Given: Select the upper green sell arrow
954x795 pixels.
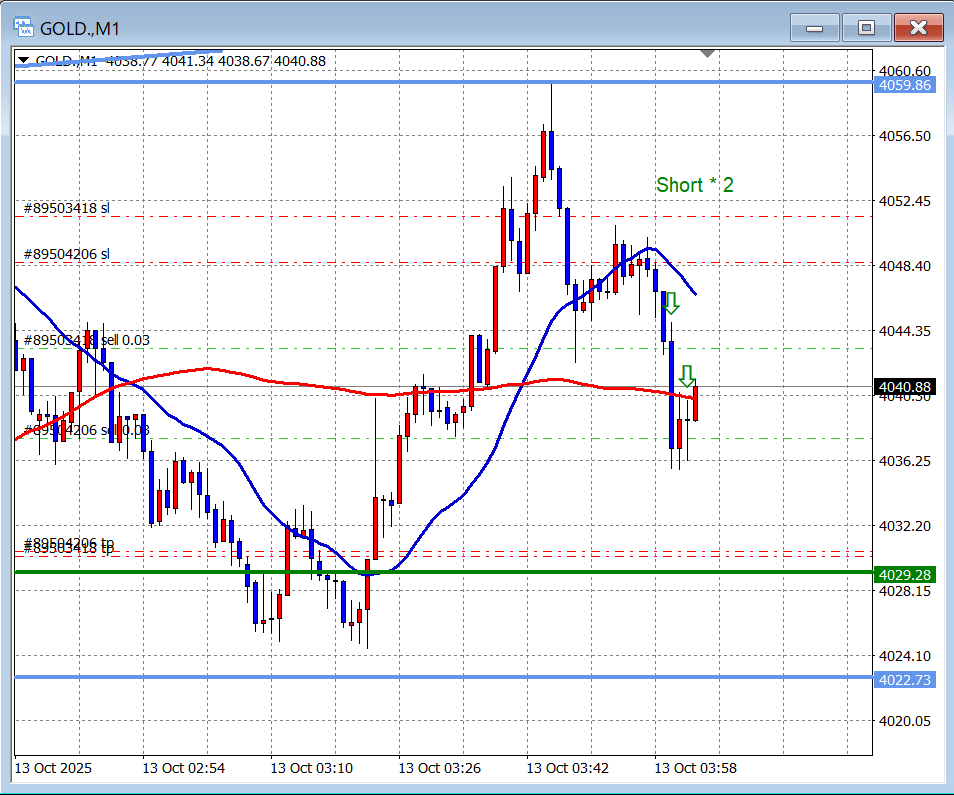Looking at the screenshot, I should click(x=671, y=302).
